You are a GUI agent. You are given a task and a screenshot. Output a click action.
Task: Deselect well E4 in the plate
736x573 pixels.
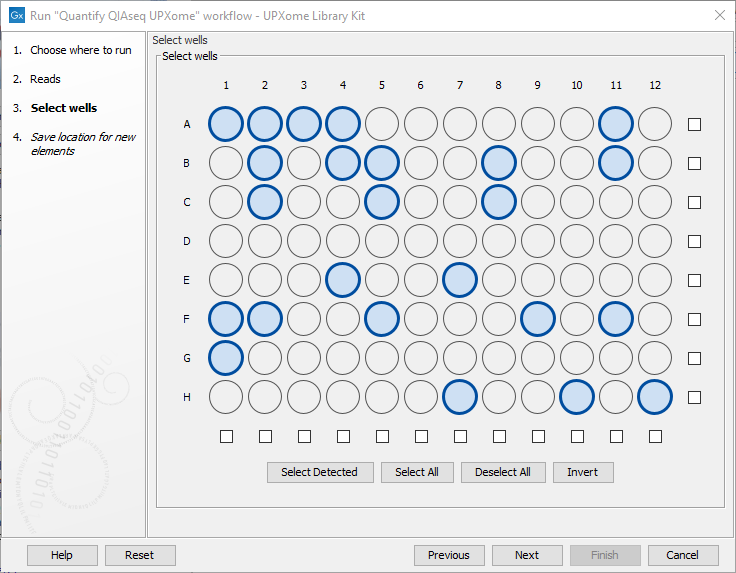click(343, 280)
